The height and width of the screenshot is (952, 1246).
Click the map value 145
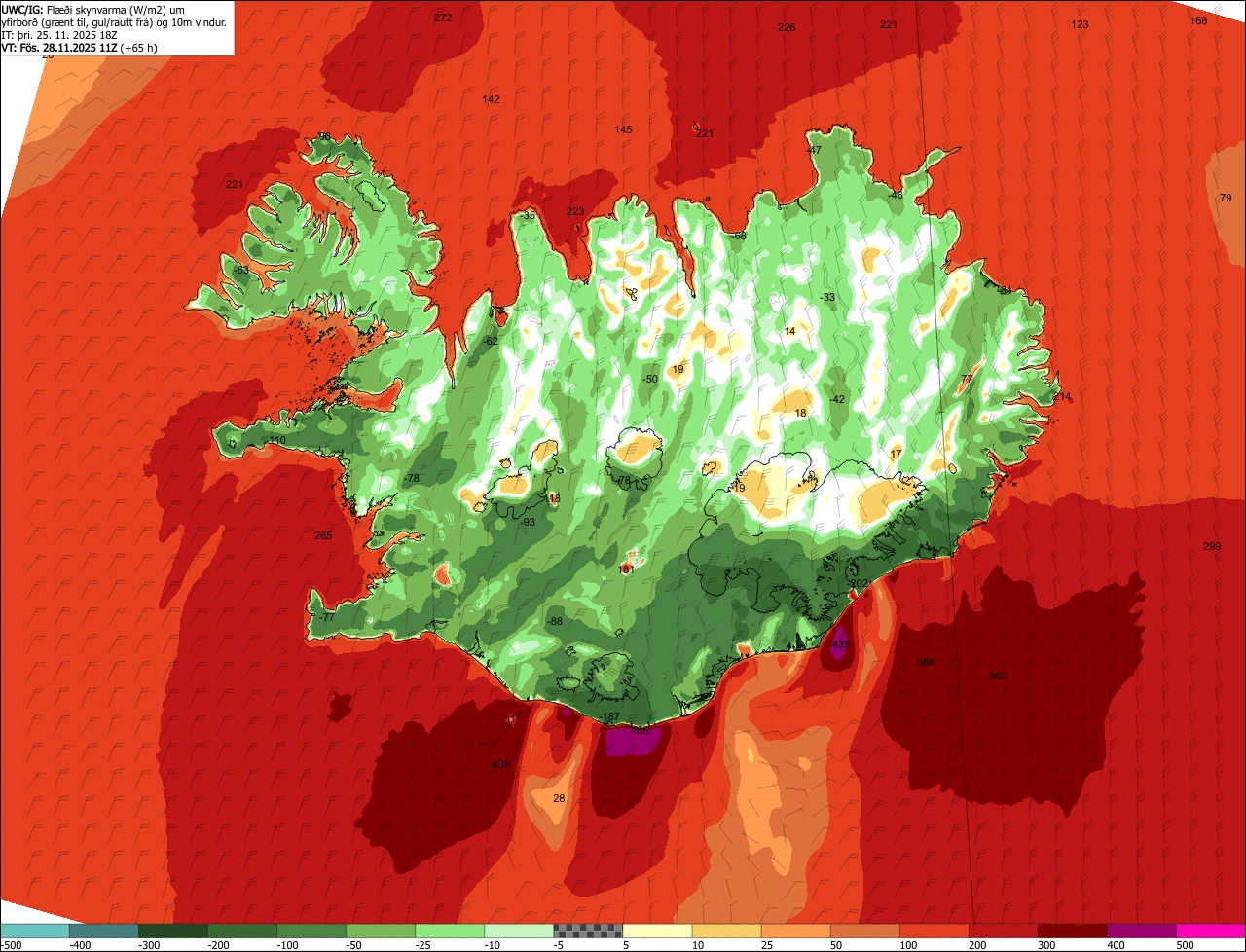(623, 129)
